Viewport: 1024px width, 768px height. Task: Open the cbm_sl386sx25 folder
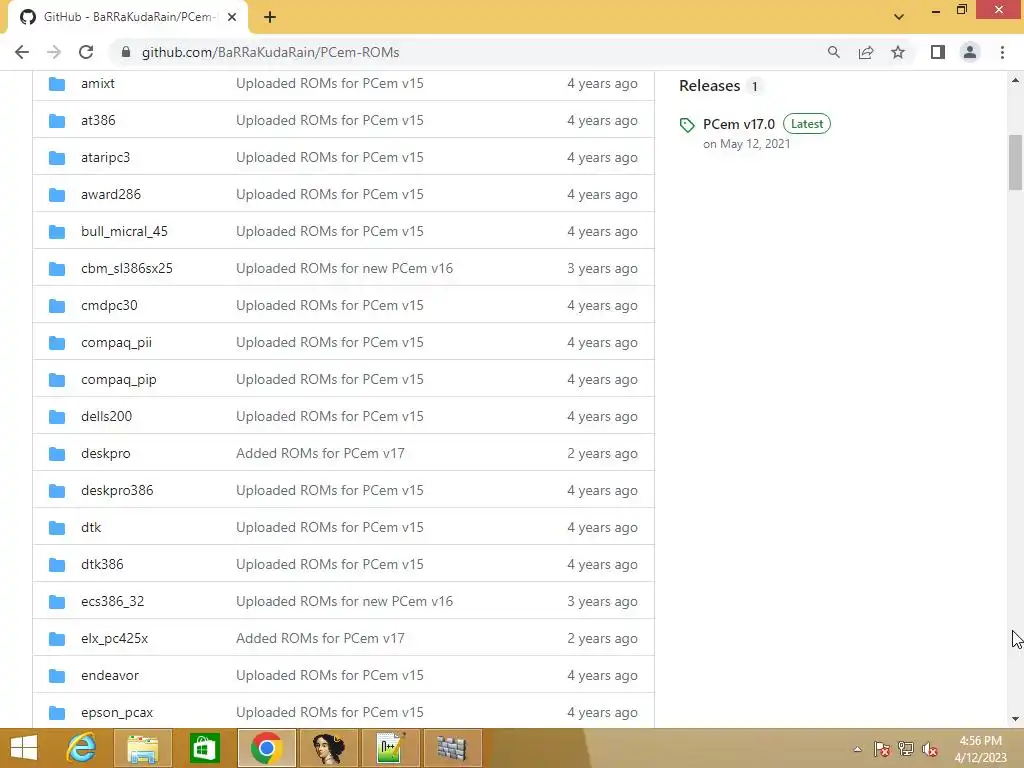(127, 268)
